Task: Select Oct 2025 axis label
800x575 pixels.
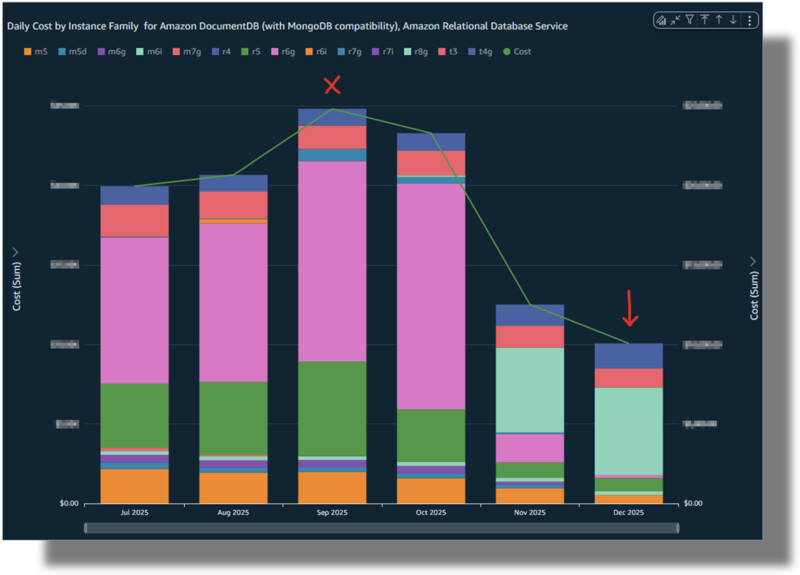Action: click(x=431, y=513)
